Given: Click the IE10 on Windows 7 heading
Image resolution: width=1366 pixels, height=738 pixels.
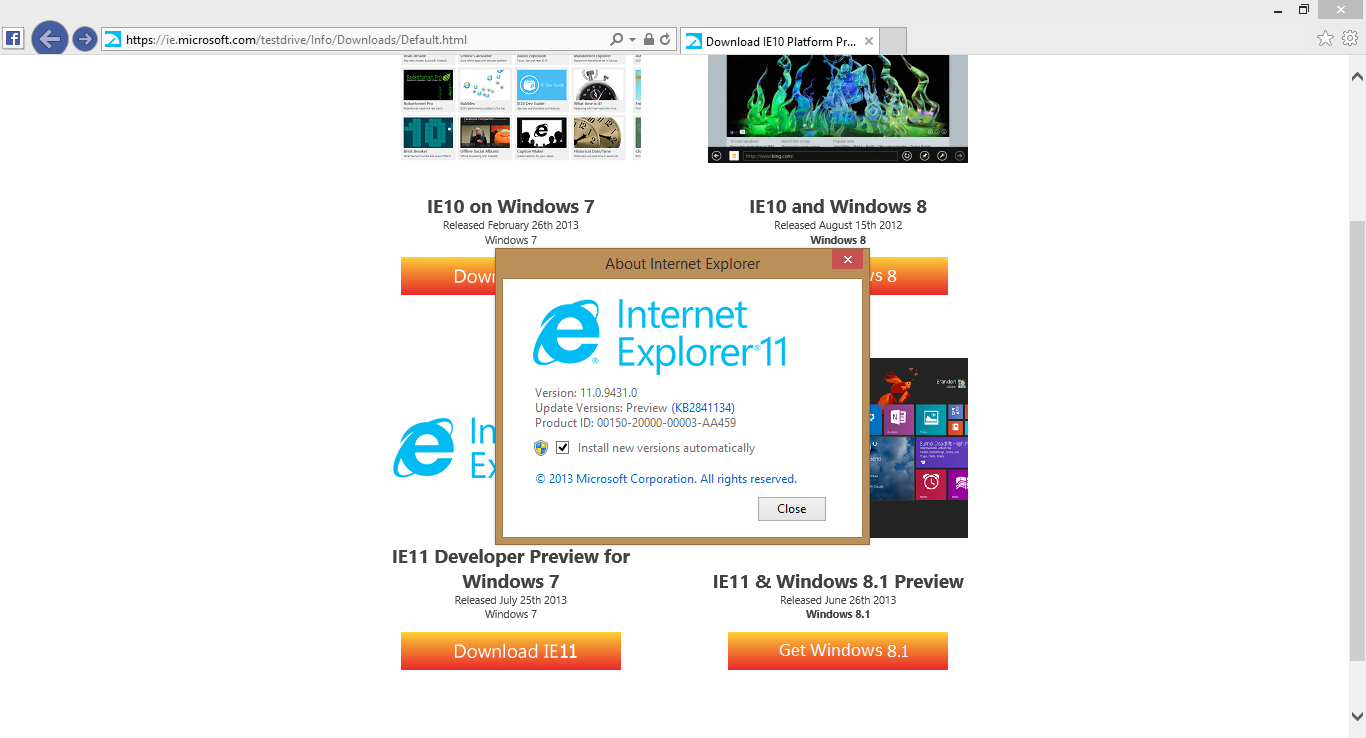Looking at the screenshot, I should coord(511,207).
